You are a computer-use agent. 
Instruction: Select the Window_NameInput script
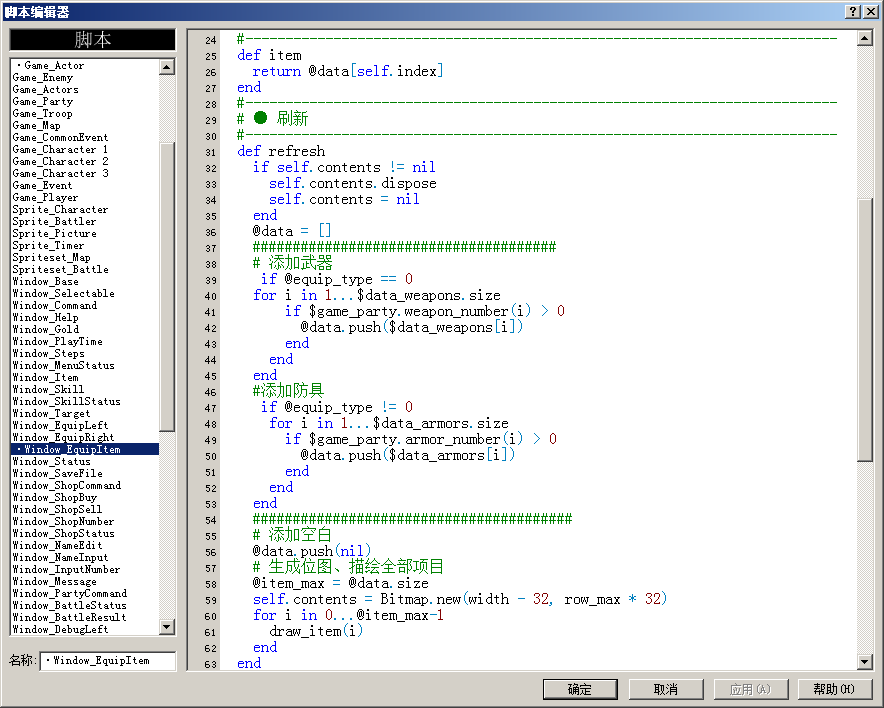[85, 557]
